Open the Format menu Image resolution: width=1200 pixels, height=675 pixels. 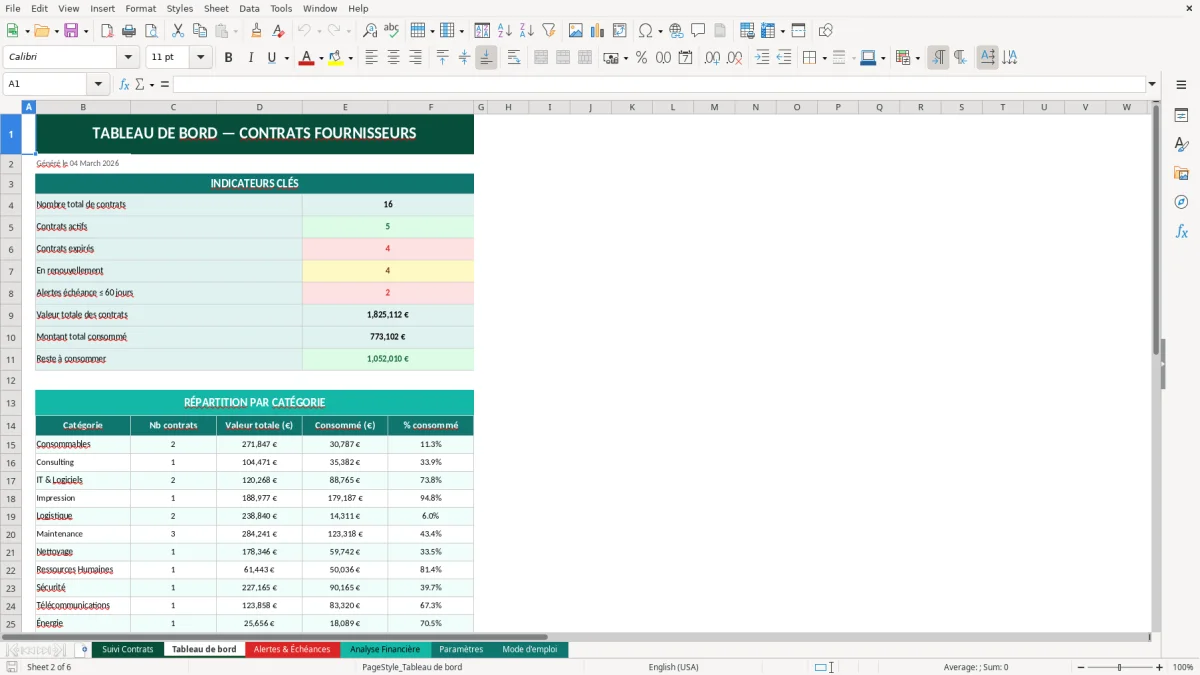pyautogui.click(x=140, y=8)
